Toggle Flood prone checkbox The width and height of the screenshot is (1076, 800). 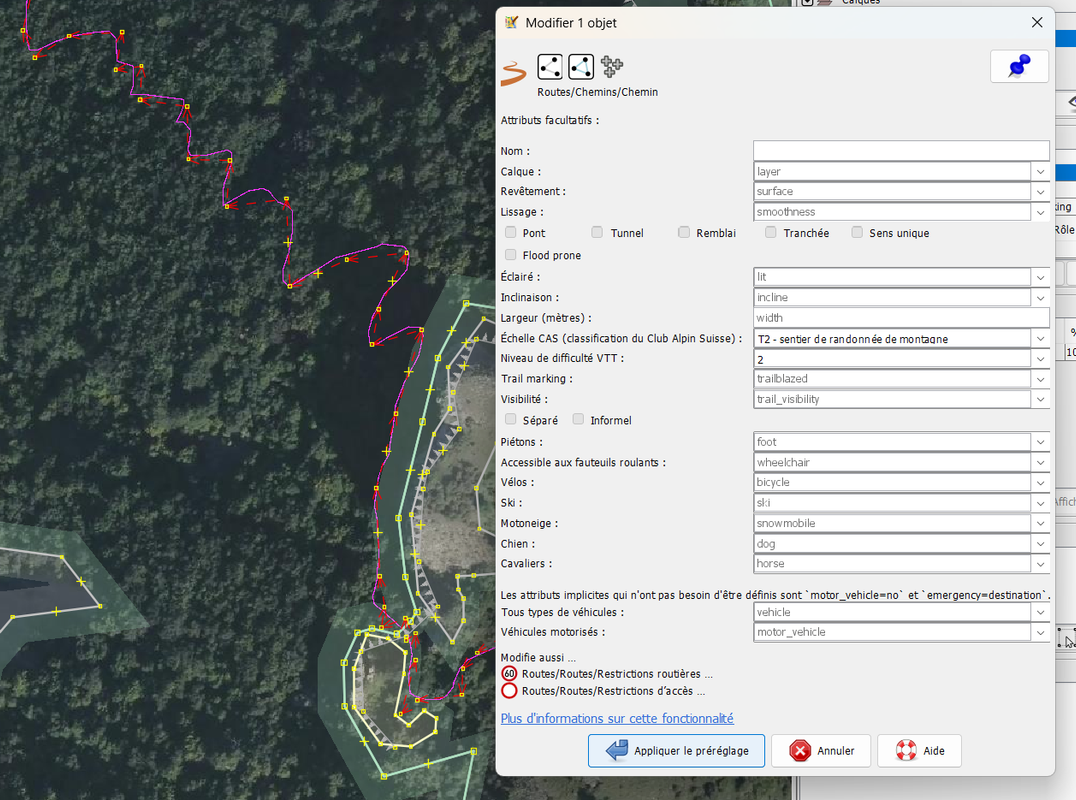tap(511, 255)
